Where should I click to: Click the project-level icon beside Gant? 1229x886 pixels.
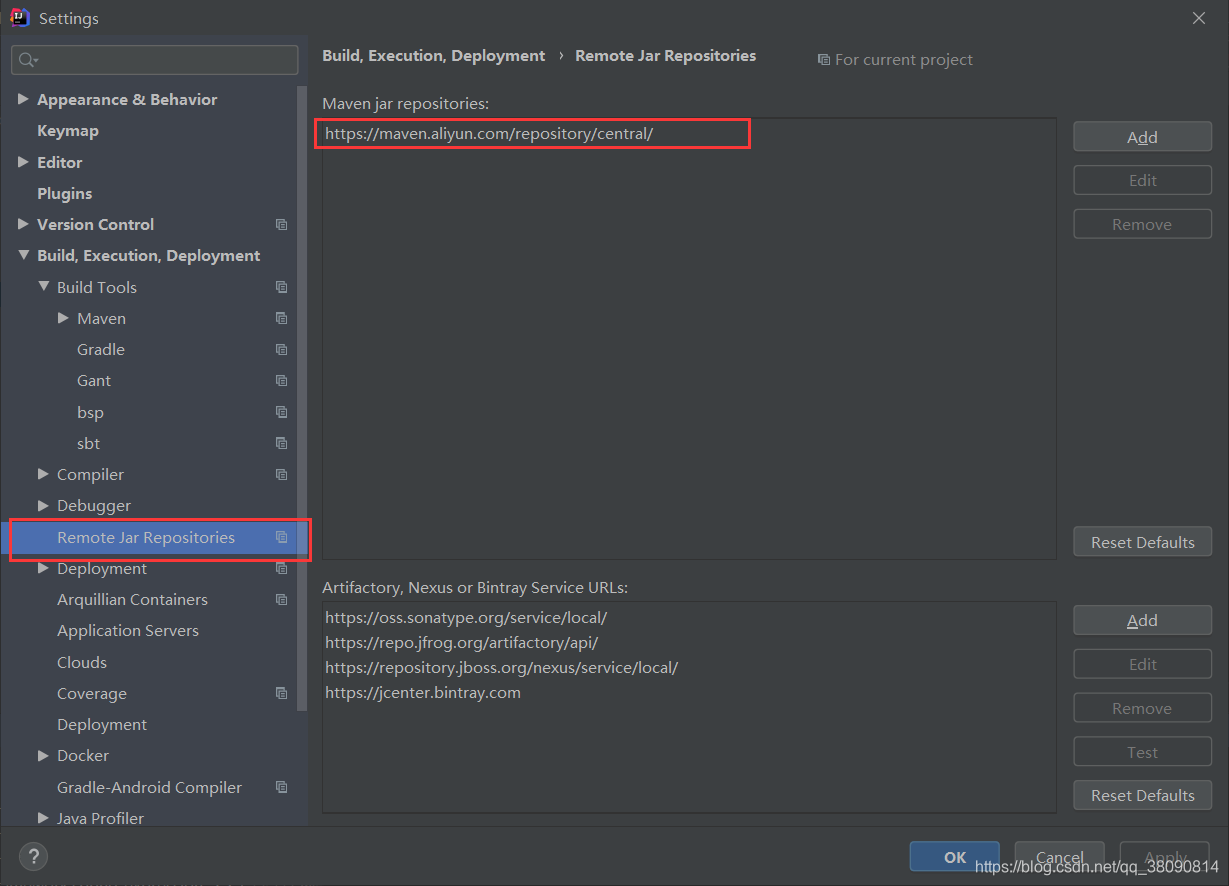281,381
